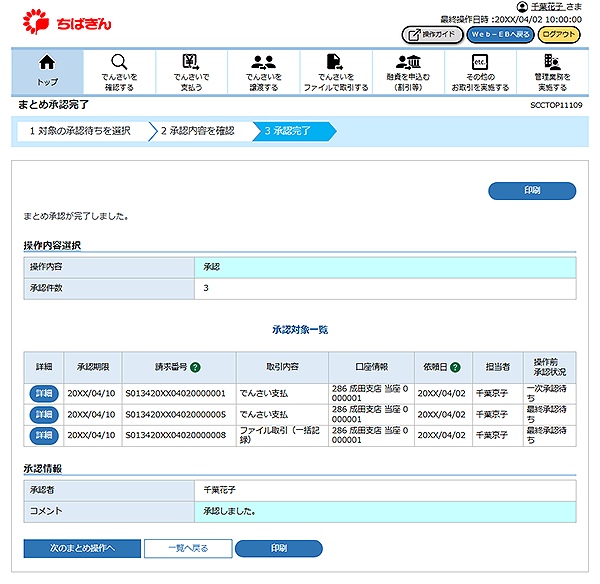Click Web-EBへ戻る button

(x=499, y=35)
